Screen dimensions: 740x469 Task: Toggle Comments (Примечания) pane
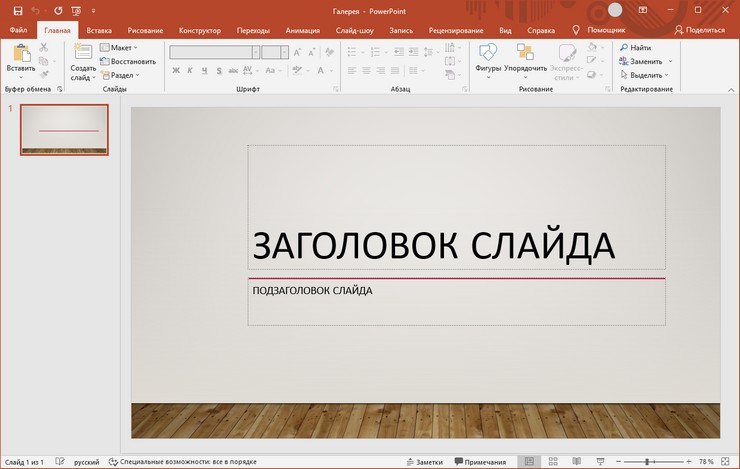tap(480, 462)
